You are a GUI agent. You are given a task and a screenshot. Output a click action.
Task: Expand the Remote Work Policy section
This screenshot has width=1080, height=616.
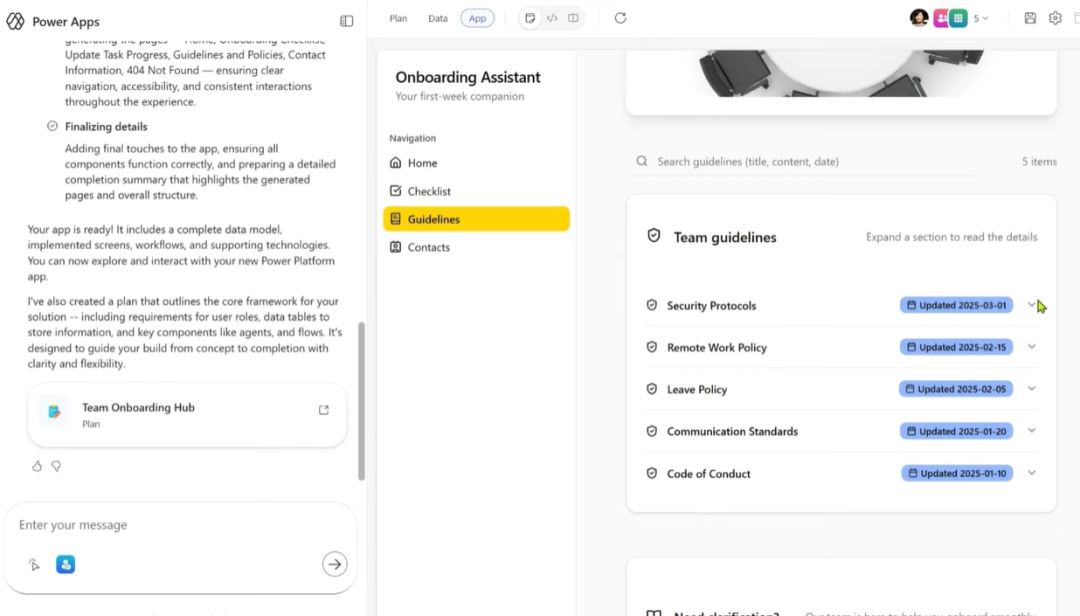(x=1032, y=347)
